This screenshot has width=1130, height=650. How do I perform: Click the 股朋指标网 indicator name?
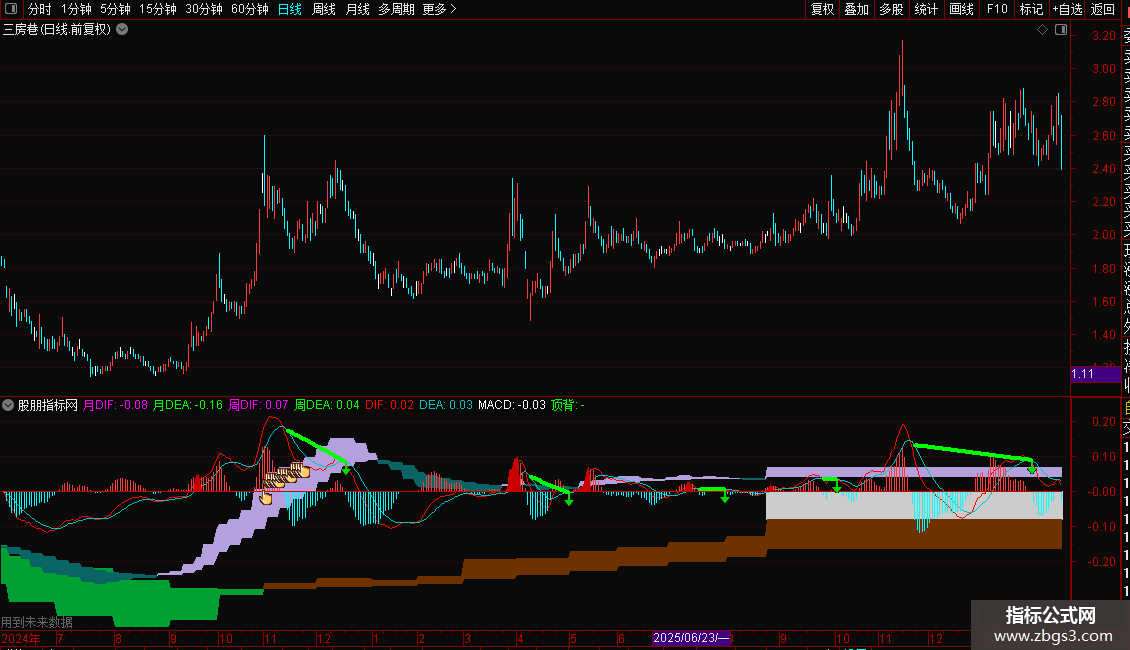[48, 405]
